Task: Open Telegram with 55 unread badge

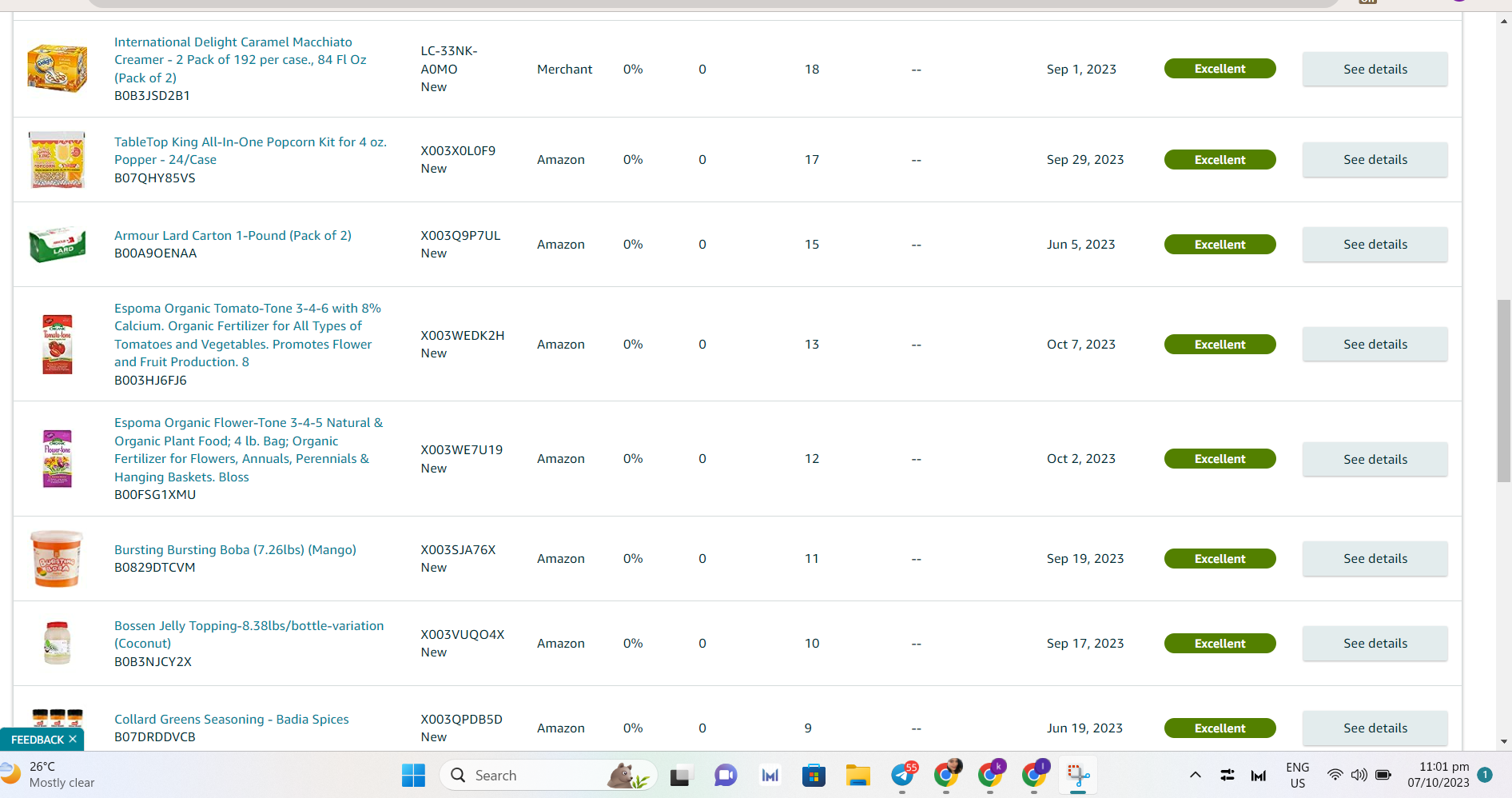Action: [903, 775]
